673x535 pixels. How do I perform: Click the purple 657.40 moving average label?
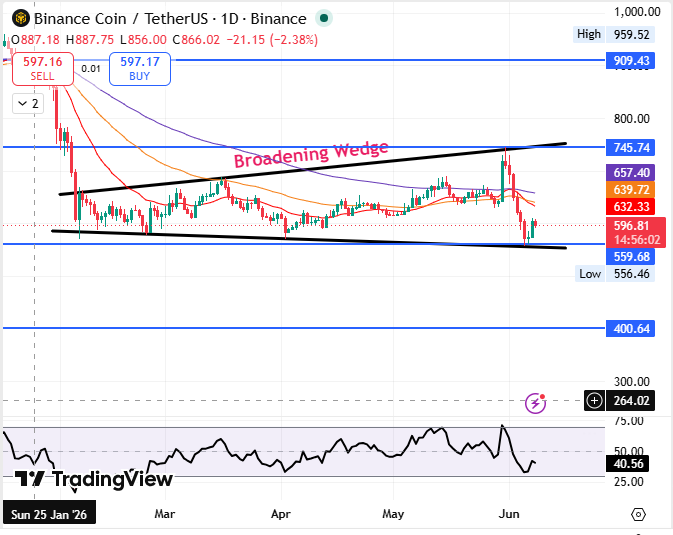[631, 172]
